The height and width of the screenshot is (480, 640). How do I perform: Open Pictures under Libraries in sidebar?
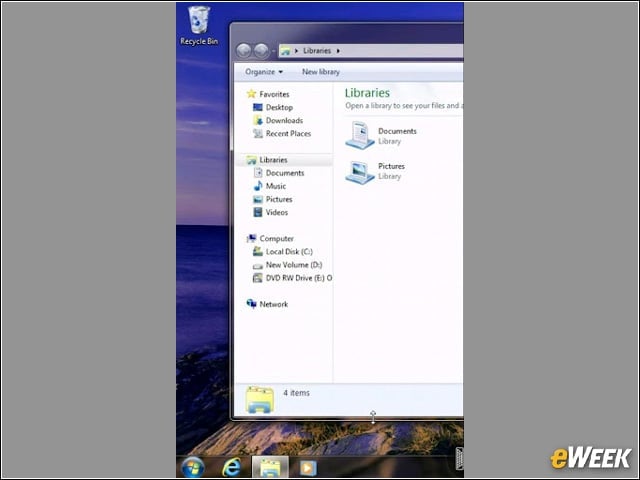(x=279, y=199)
